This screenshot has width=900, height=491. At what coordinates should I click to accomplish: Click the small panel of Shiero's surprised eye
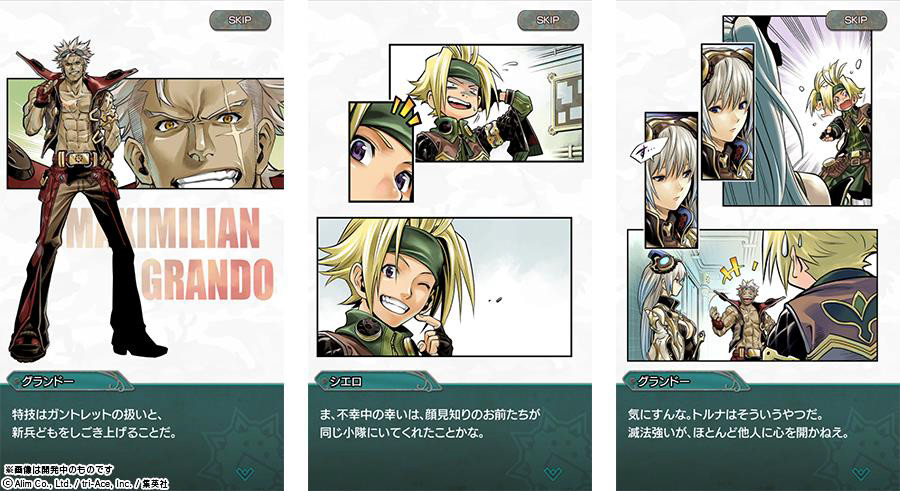(381, 152)
